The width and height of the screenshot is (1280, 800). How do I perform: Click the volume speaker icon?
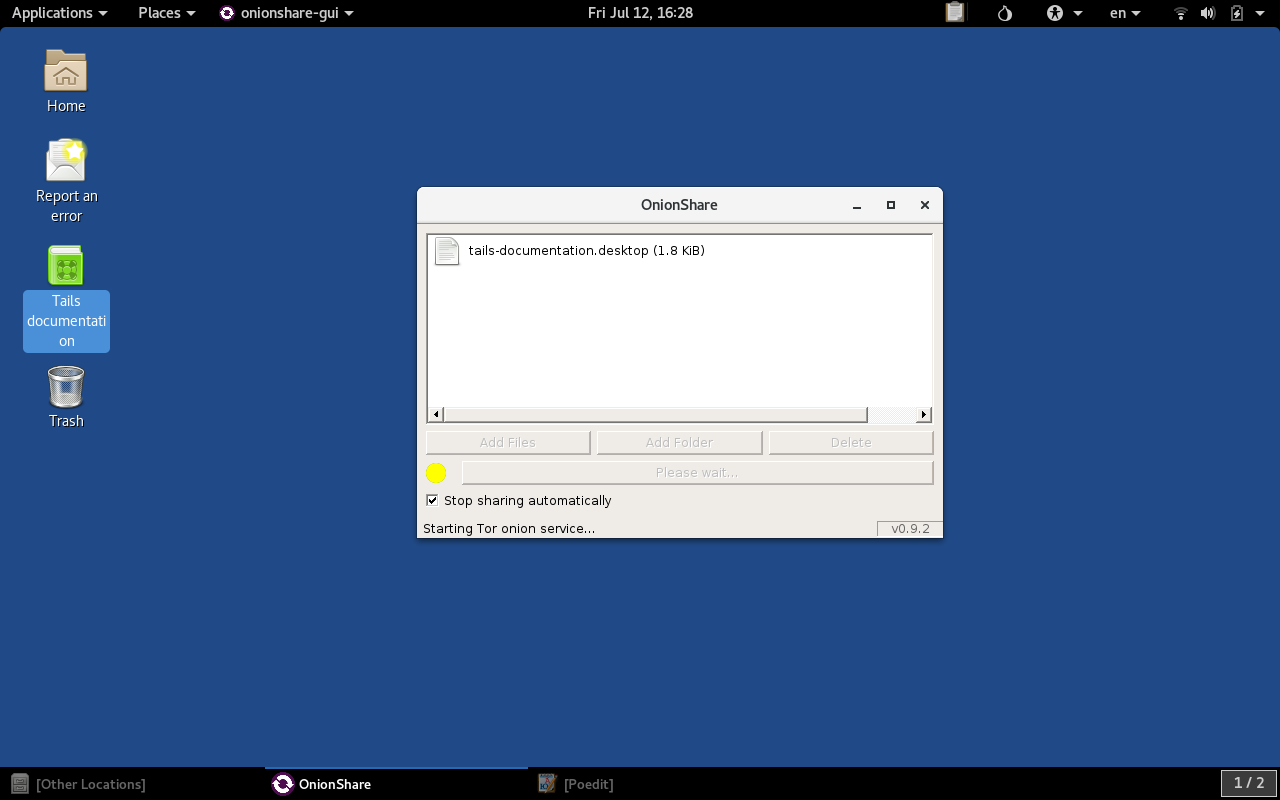coord(1208,13)
